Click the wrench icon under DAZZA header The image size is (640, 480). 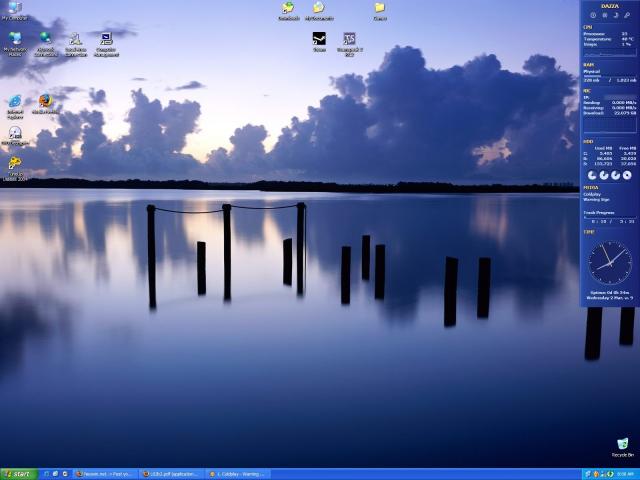click(x=627, y=15)
